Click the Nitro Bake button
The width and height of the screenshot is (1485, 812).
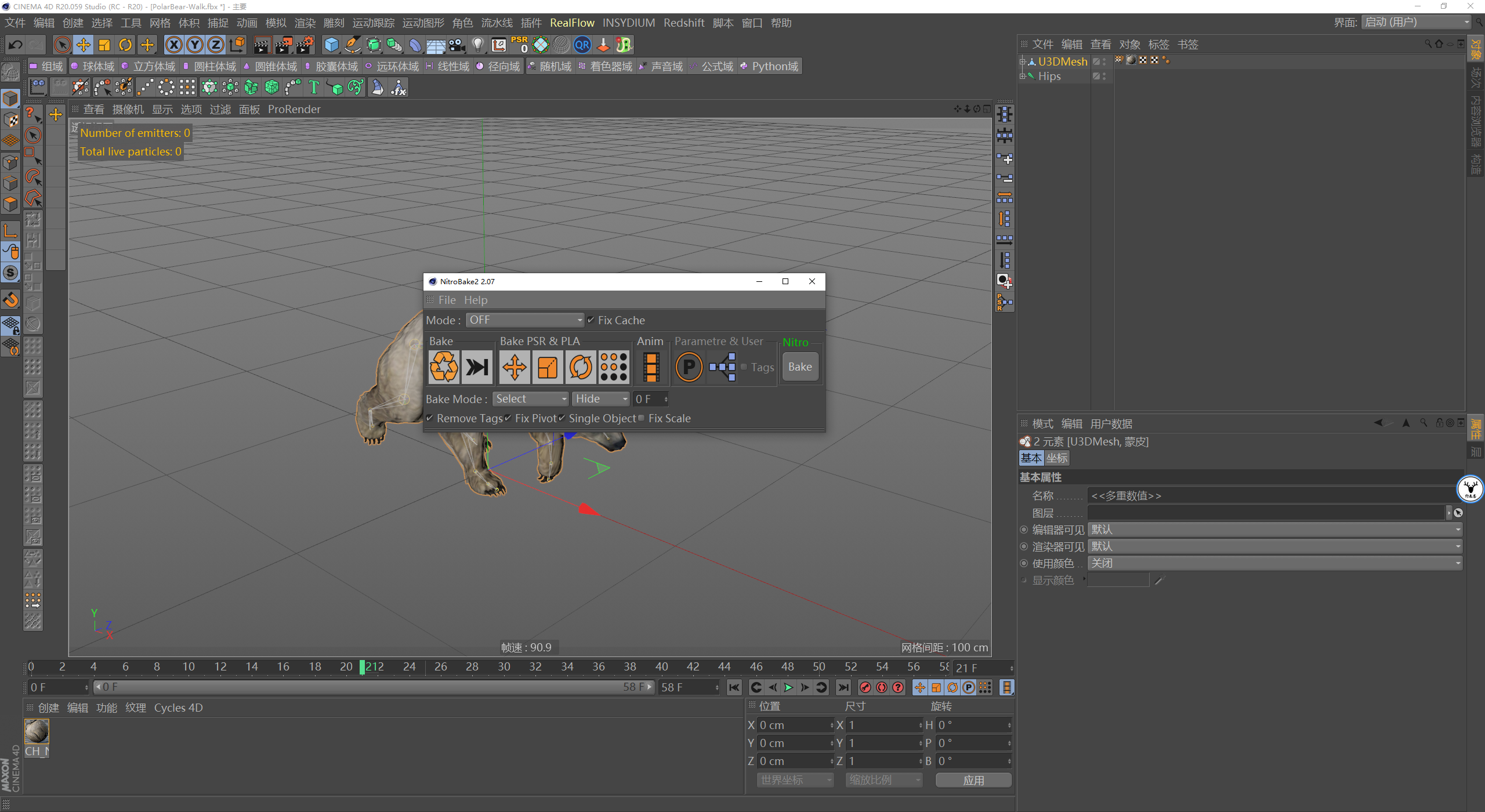point(799,367)
